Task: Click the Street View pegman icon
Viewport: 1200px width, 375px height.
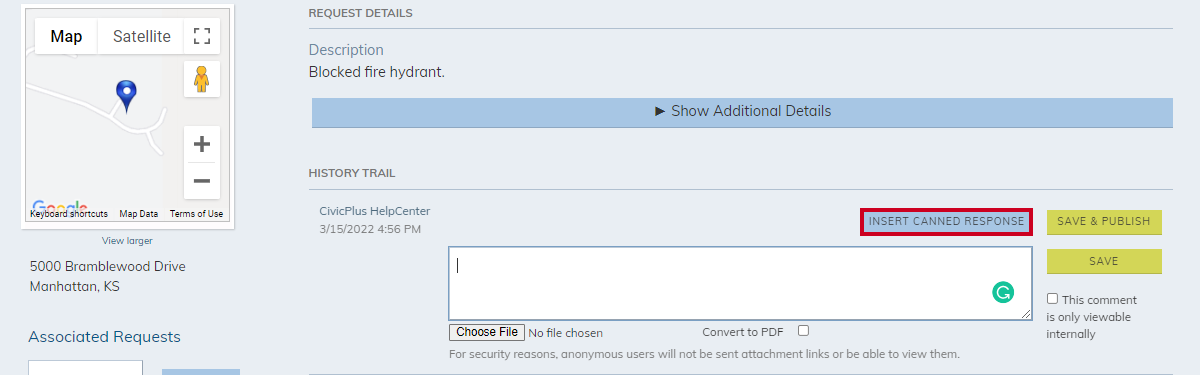Action: [202, 79]
